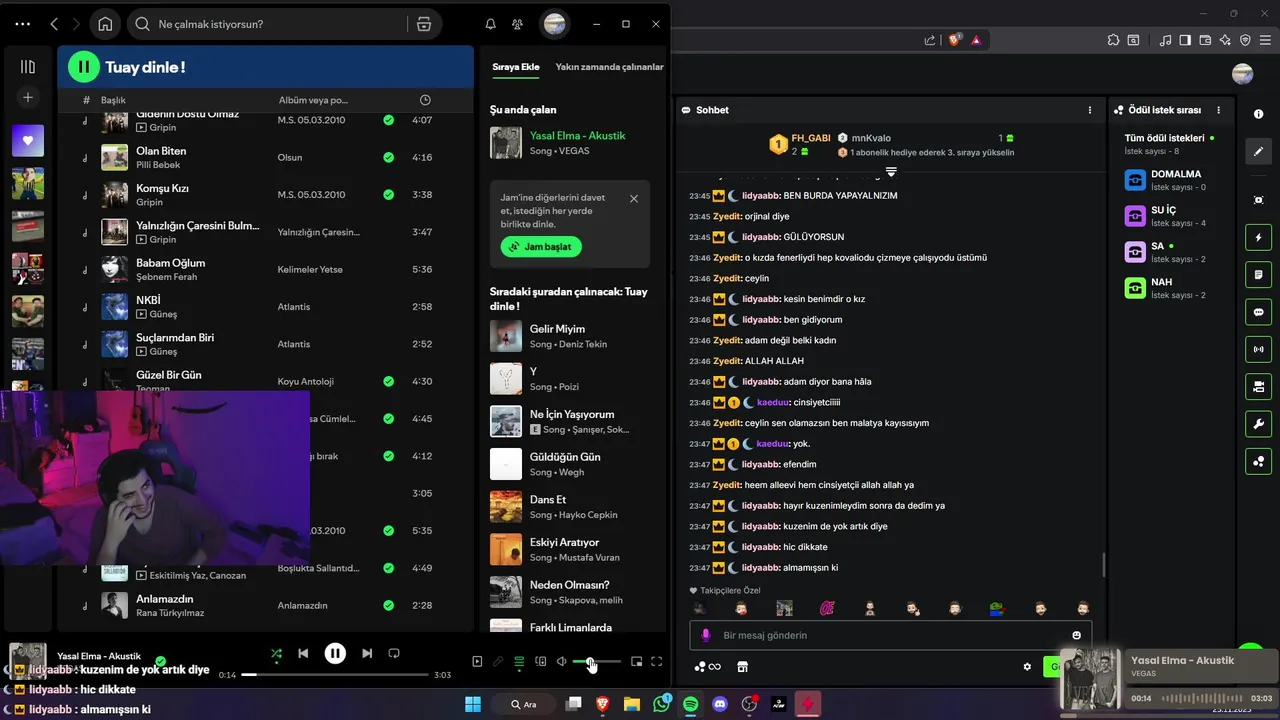
Task: Mute Spotify with the speaker icon
Action: pos(562,661)
